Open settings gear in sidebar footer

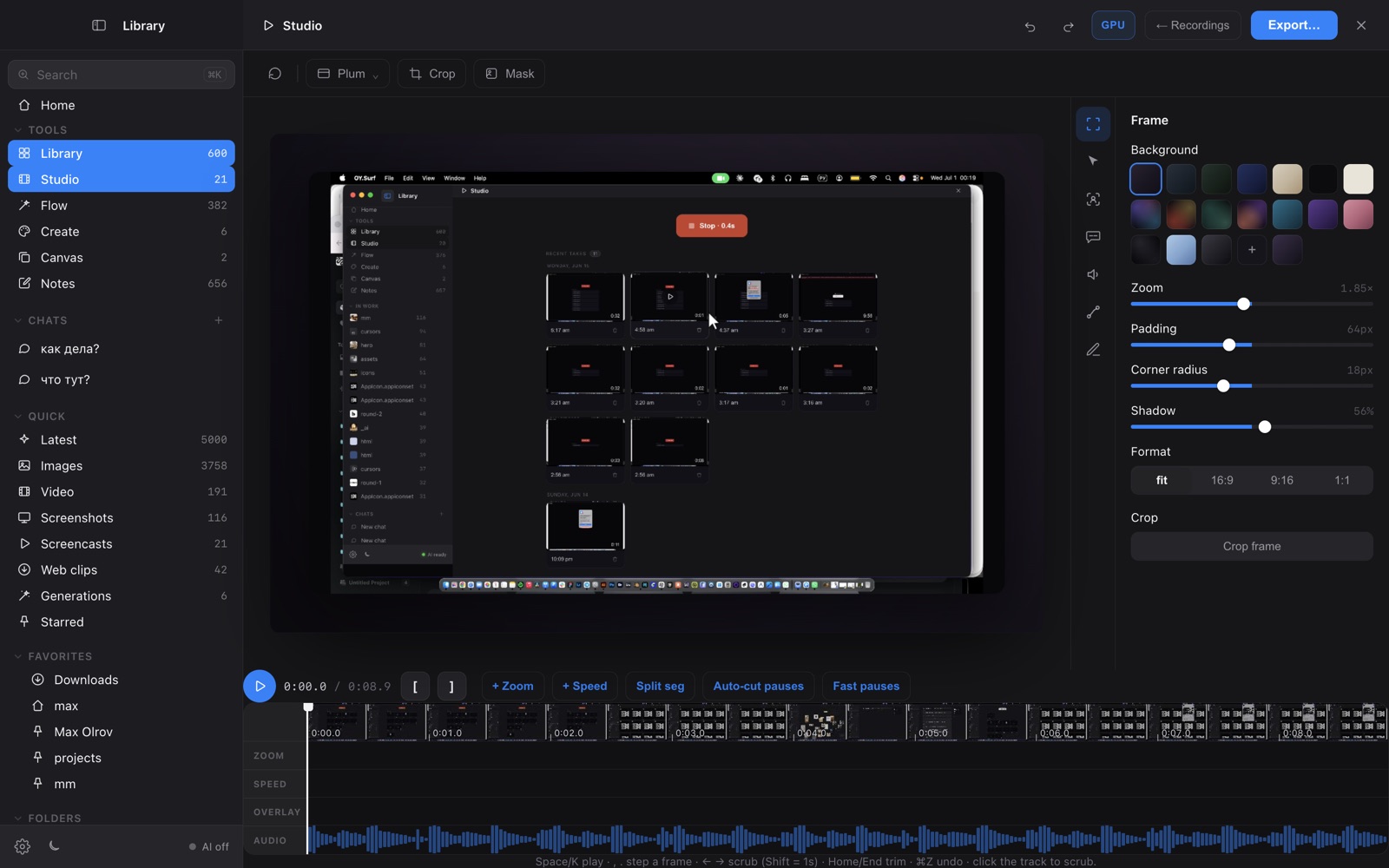point(23,846)
